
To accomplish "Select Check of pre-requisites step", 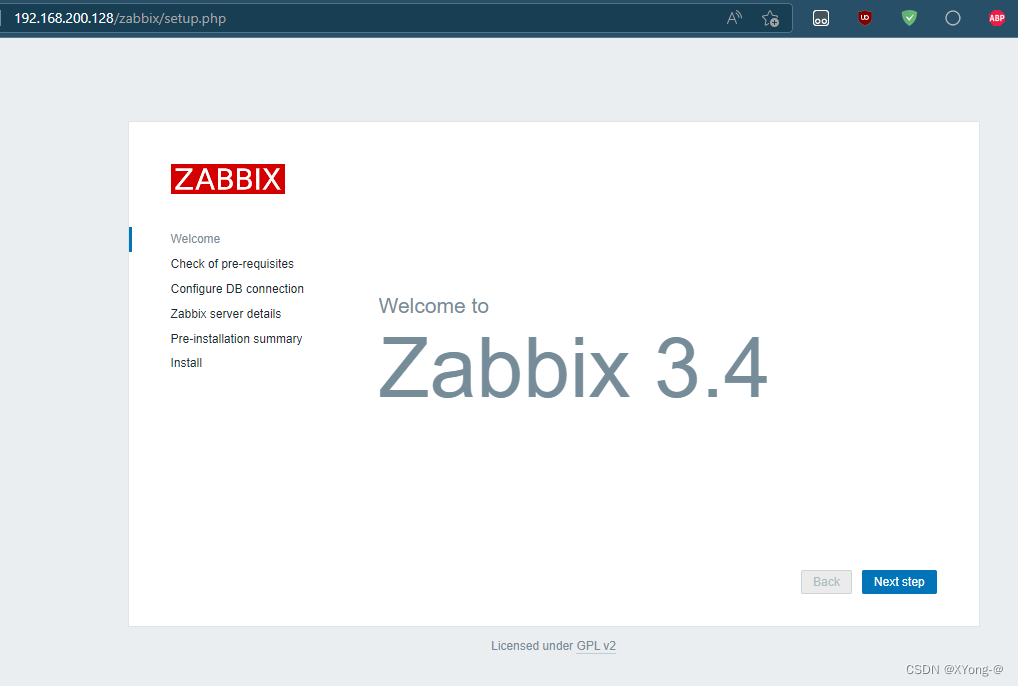I will point(232,263).
